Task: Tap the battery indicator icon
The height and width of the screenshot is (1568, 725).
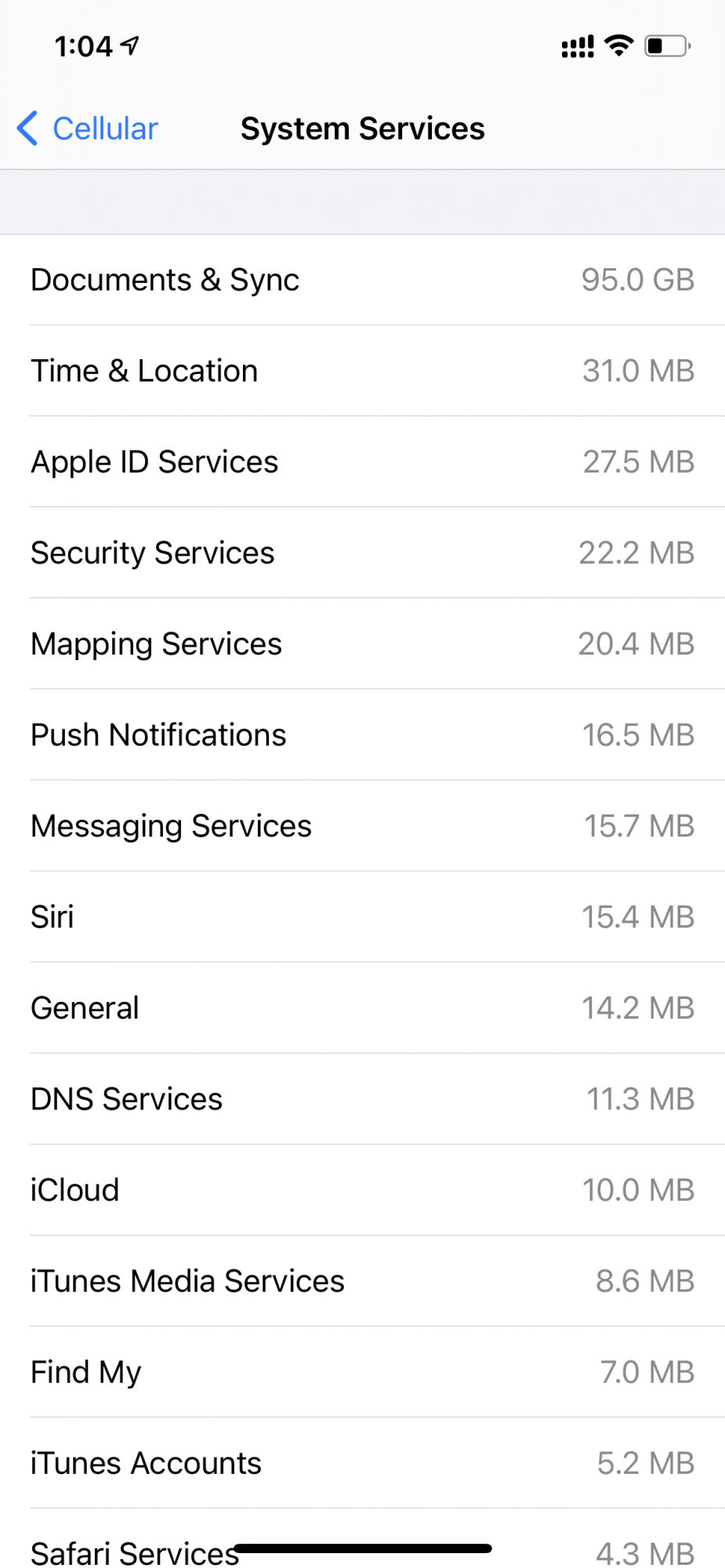Action: click(x=667, y=46)
